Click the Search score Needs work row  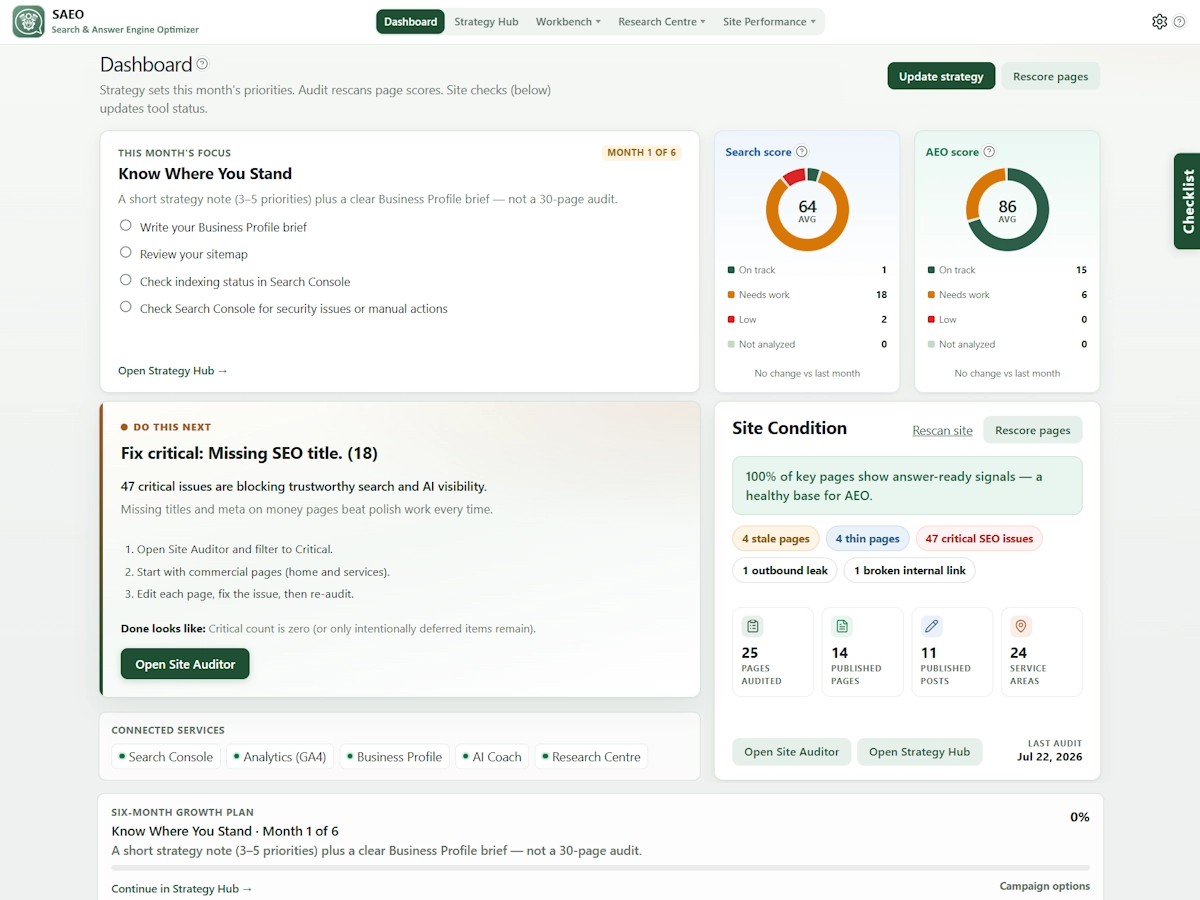click(x=807, y=295)
